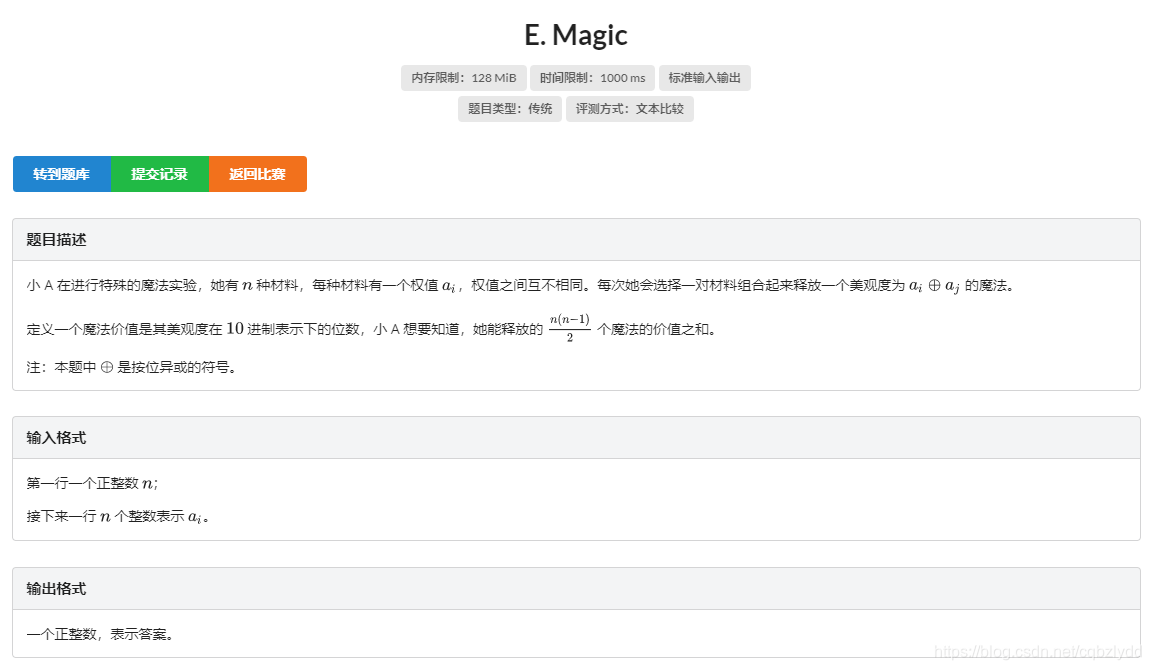Screen dimensions: 1151x670
Task: Click the text 一个正整数，表示答案
Action: pos(101,634)
